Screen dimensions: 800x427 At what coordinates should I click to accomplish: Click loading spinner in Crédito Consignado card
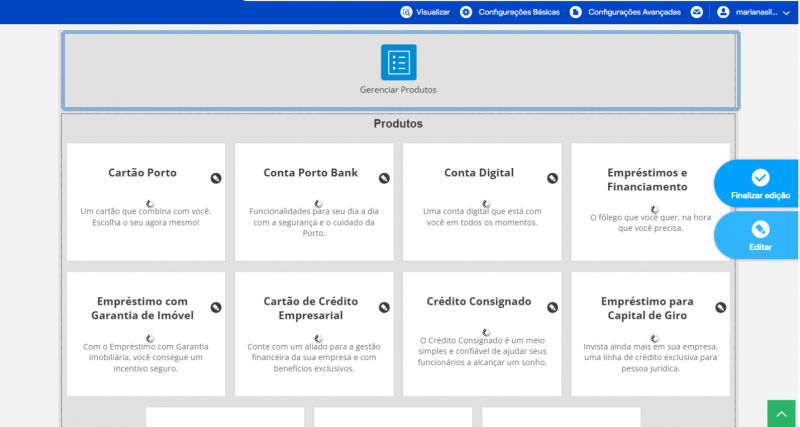[x=487, y=333]
